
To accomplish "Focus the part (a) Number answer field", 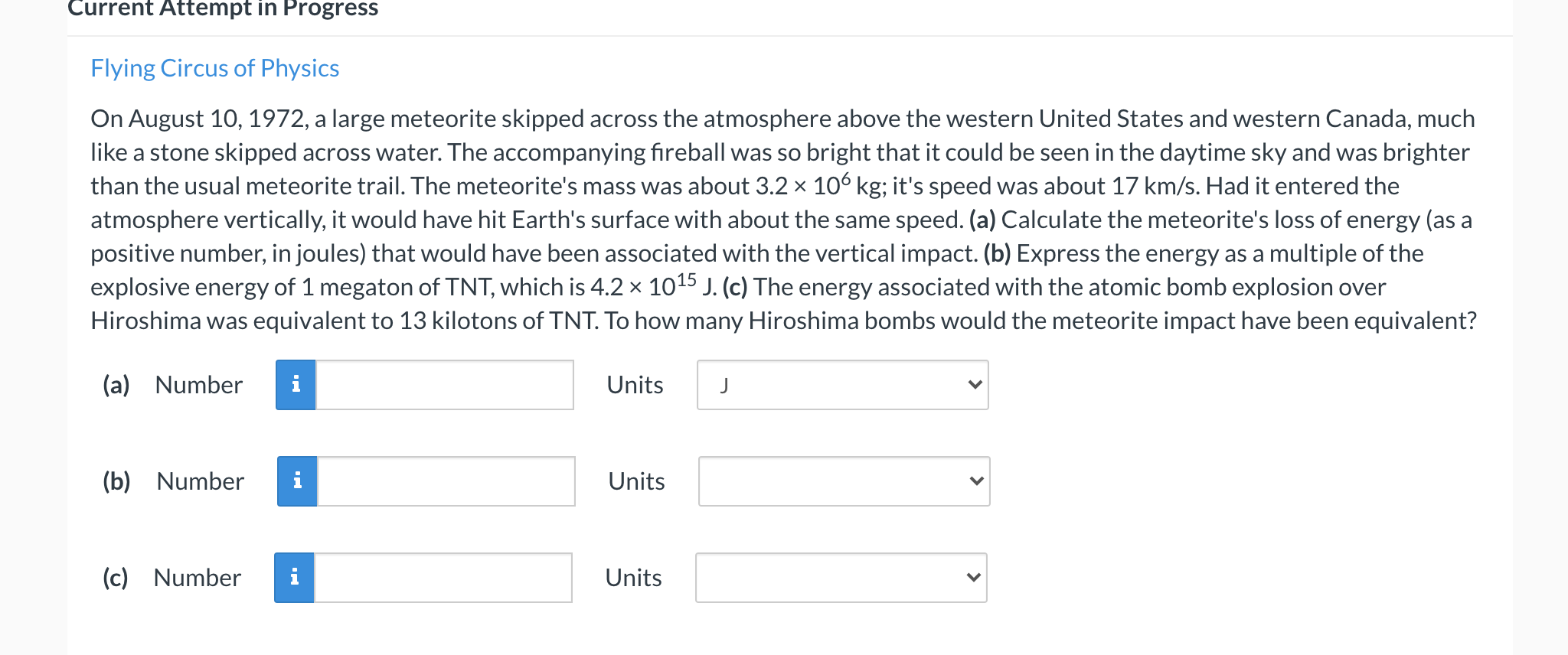I will (x=445, y=385).
